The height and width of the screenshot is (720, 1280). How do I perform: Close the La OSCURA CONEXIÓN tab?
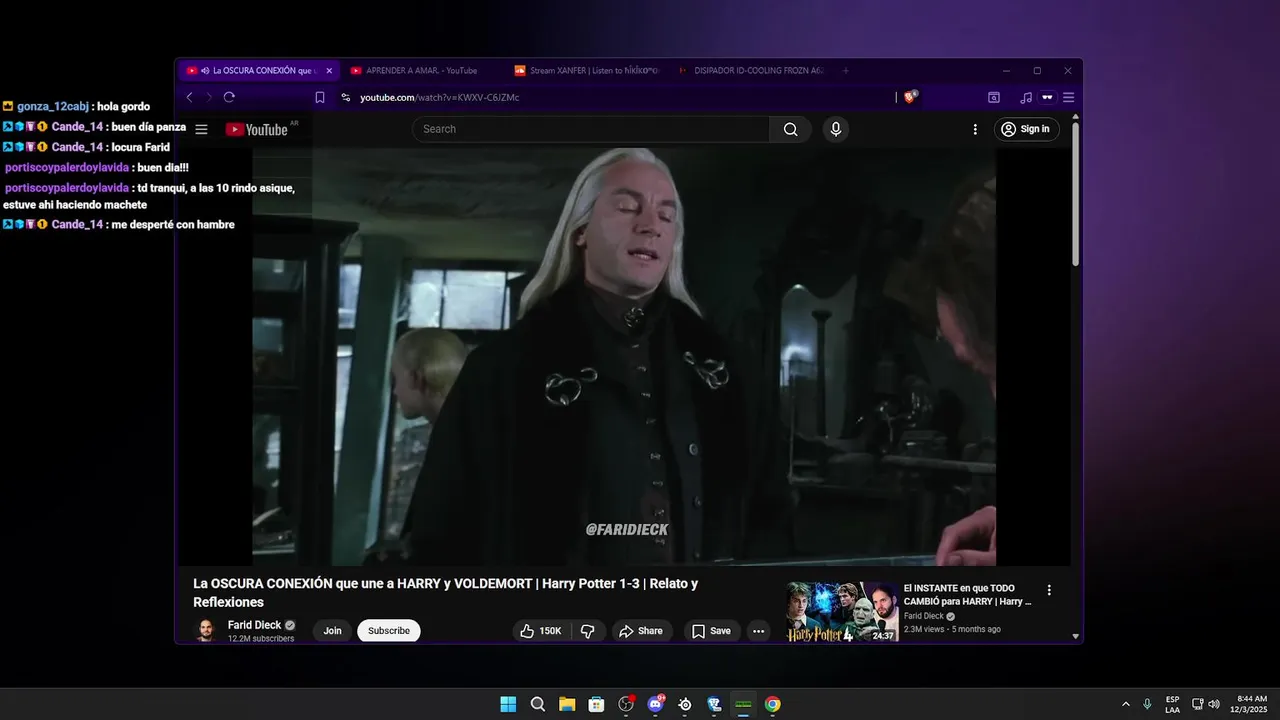tap(329, 71)
